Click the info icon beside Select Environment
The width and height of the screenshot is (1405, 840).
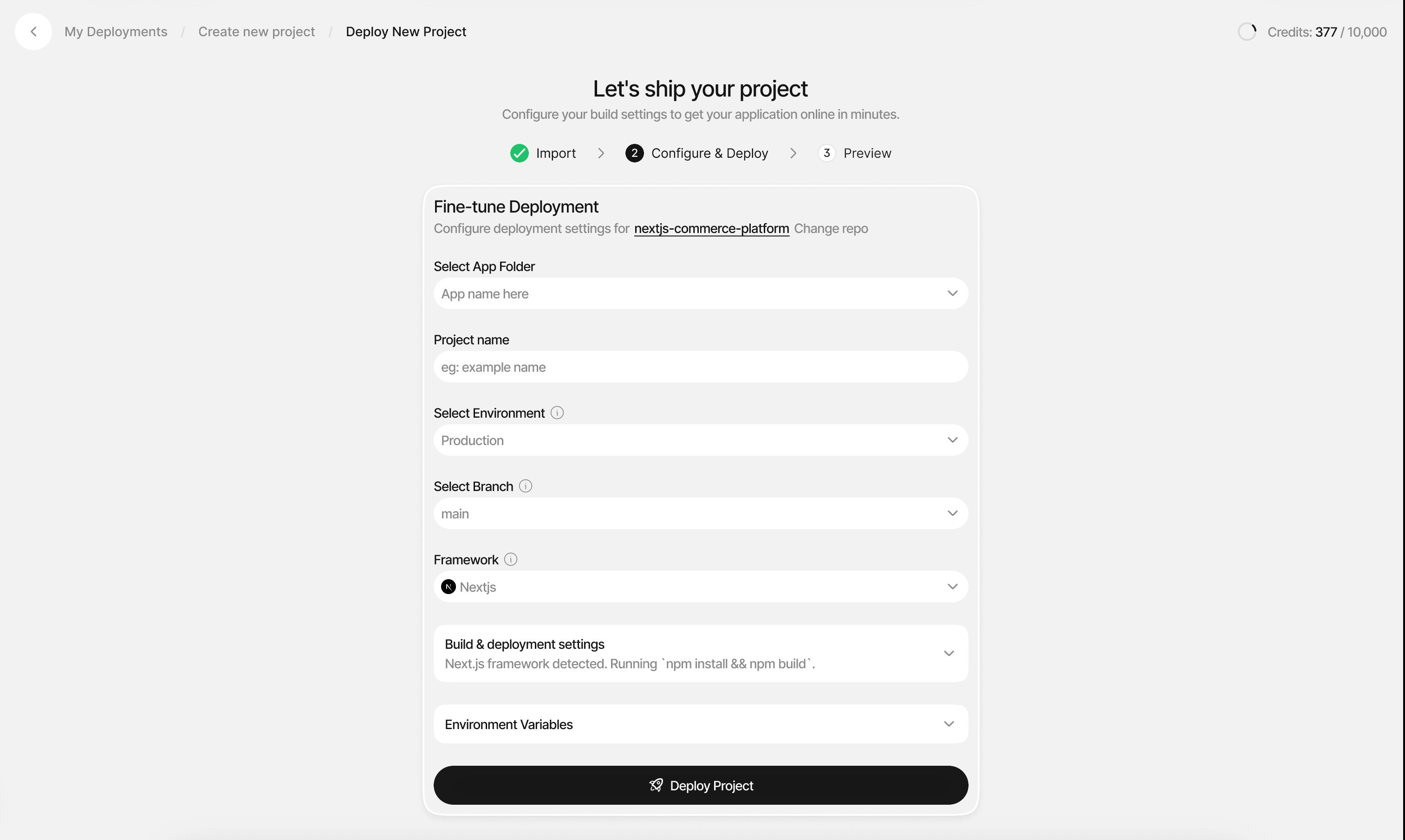click(557, 413)
